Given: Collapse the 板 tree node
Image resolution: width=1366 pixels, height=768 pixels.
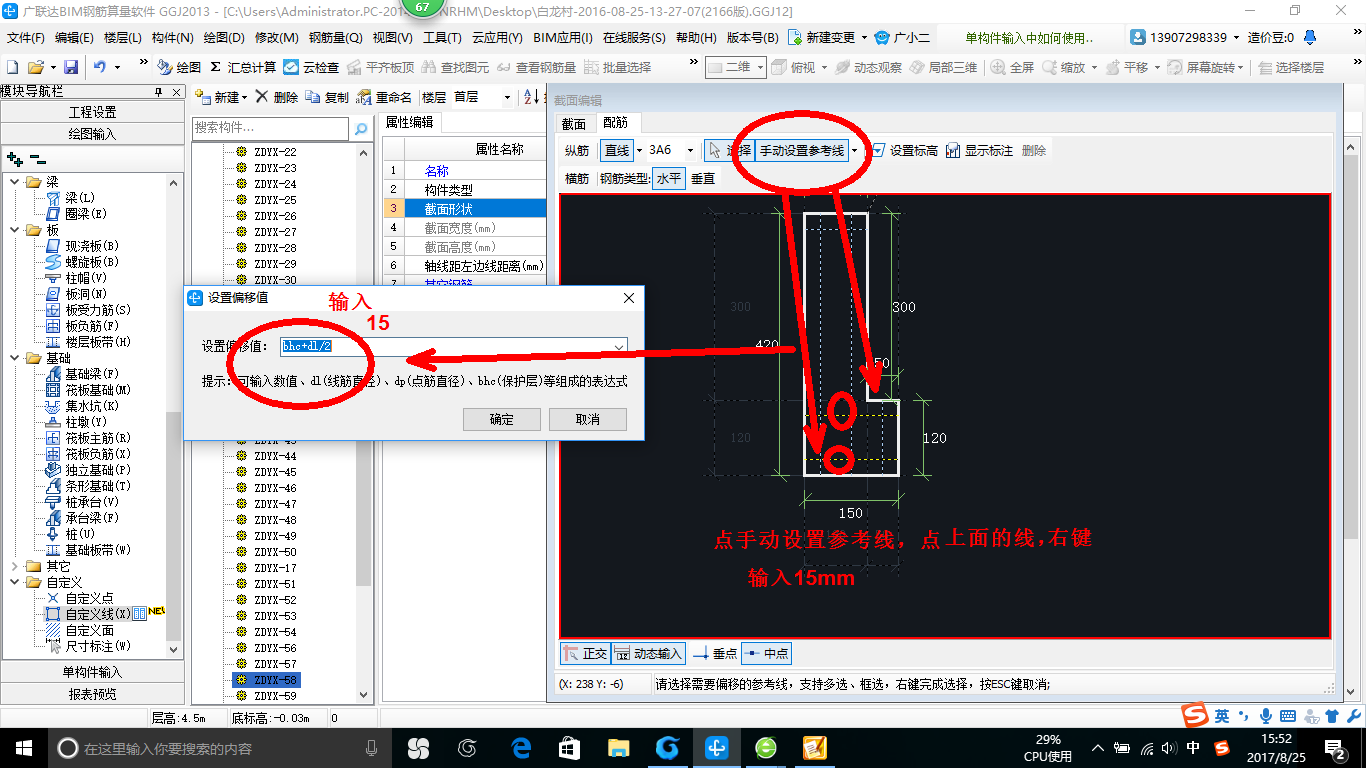Looking at the screenshot, I should click(15, 230).
